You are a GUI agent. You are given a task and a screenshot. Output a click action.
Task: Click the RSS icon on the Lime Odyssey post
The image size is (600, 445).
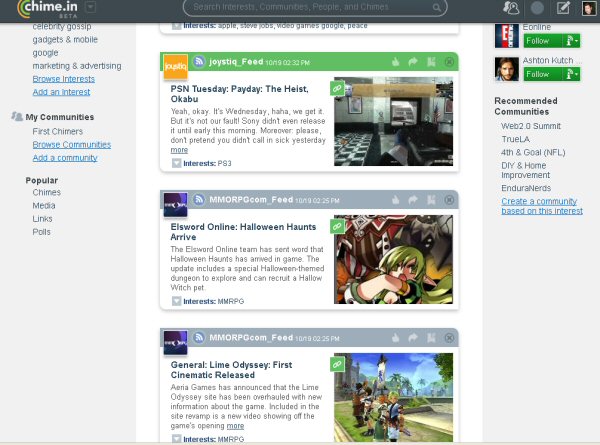point(199,337)
